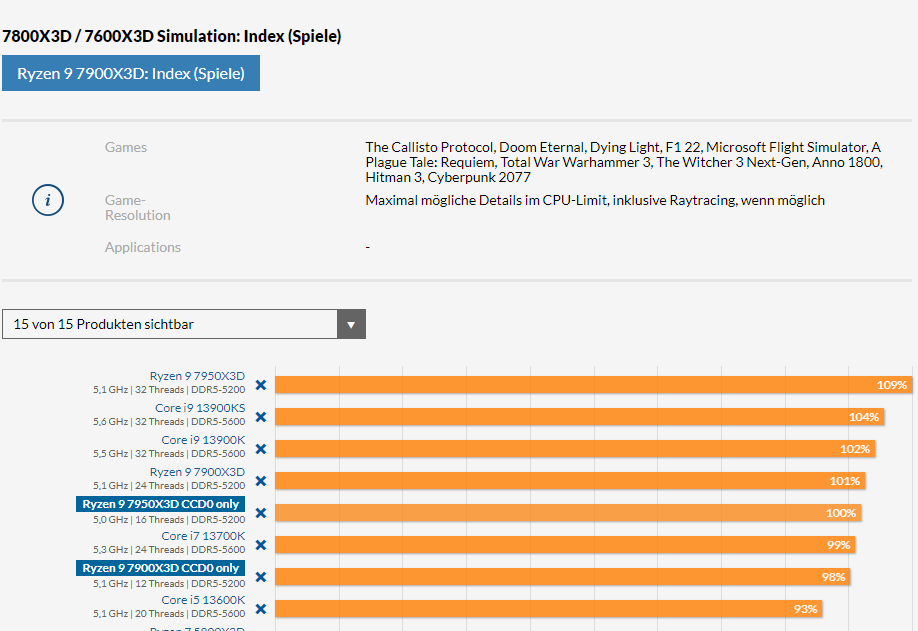Click the heading '7800X3D / 7600X3D Simulation: Index (Spiele)'
The height and width of the screenshot is (631, 918).
(172, 36)
